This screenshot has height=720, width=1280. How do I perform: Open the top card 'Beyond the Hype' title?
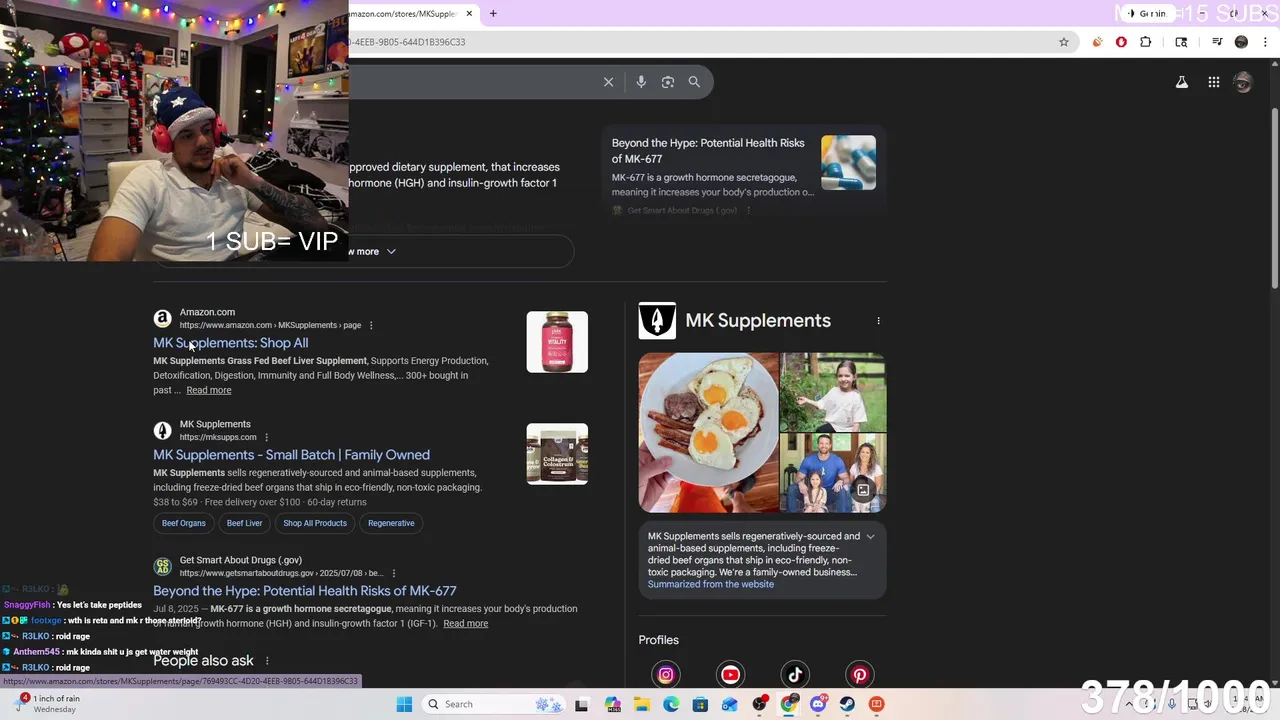point(708,151)
